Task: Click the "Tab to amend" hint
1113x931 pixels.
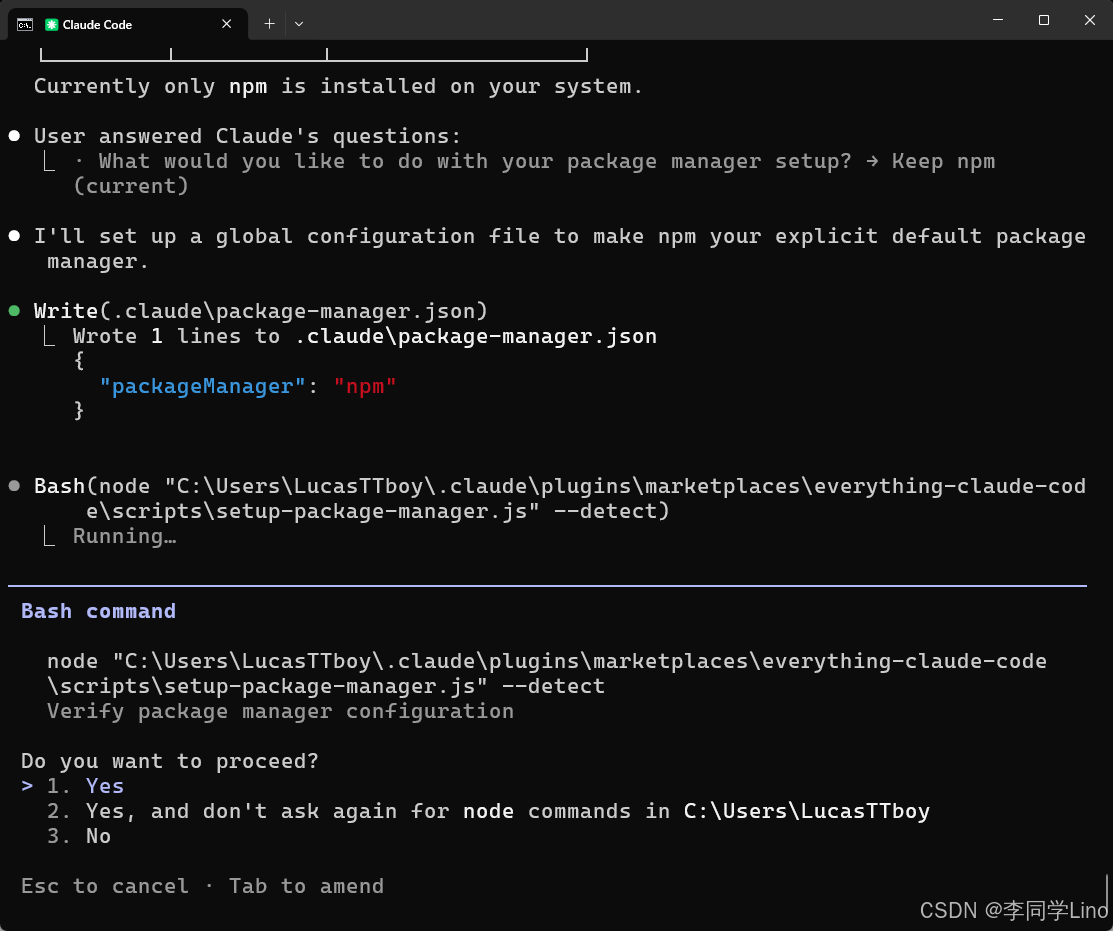Action: [x=306, y=886]
